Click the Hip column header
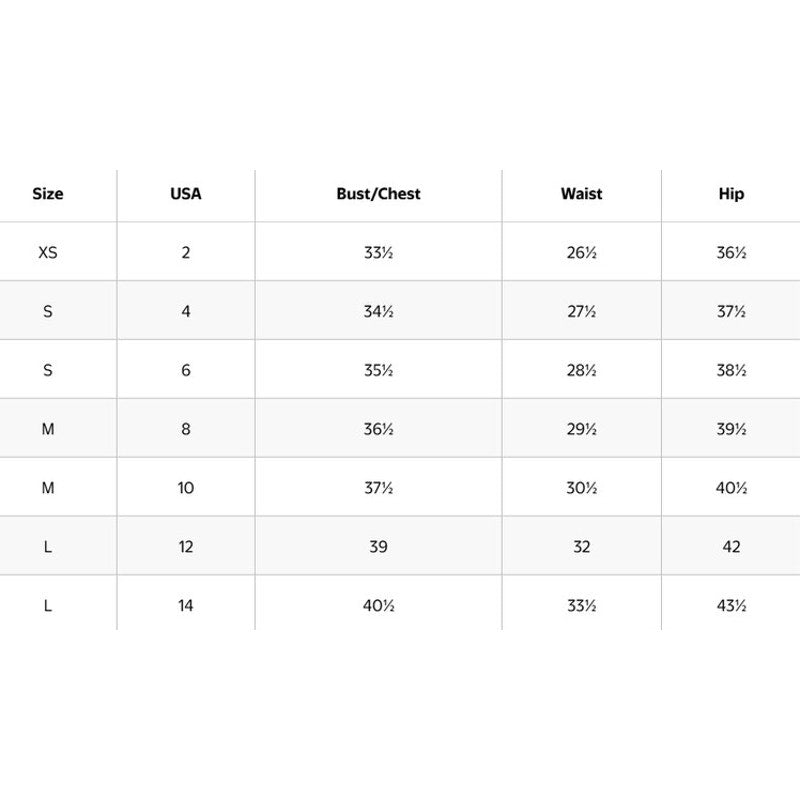800x800 pixels. [731, 194]
